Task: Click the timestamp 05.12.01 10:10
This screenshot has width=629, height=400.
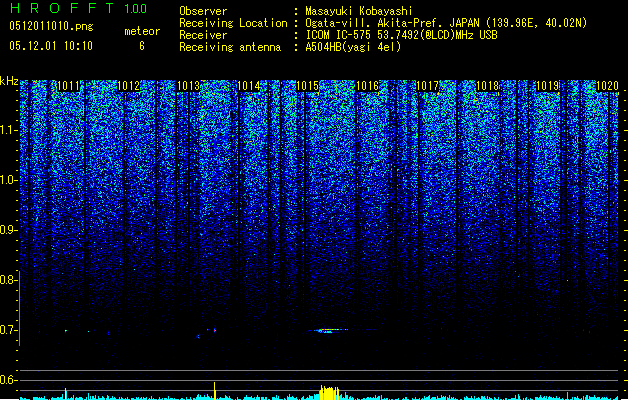Action: pos(51,46)
